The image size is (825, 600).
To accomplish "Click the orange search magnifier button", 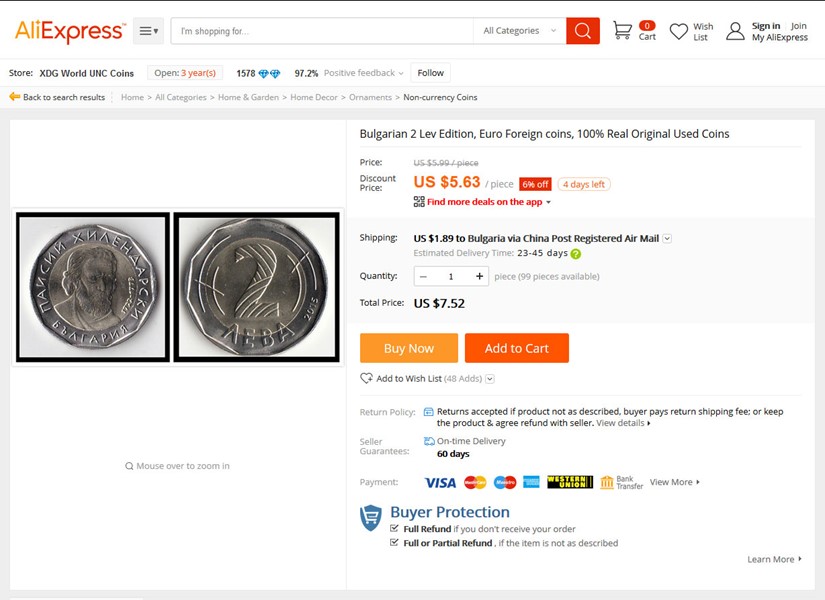I will [583, 31].
